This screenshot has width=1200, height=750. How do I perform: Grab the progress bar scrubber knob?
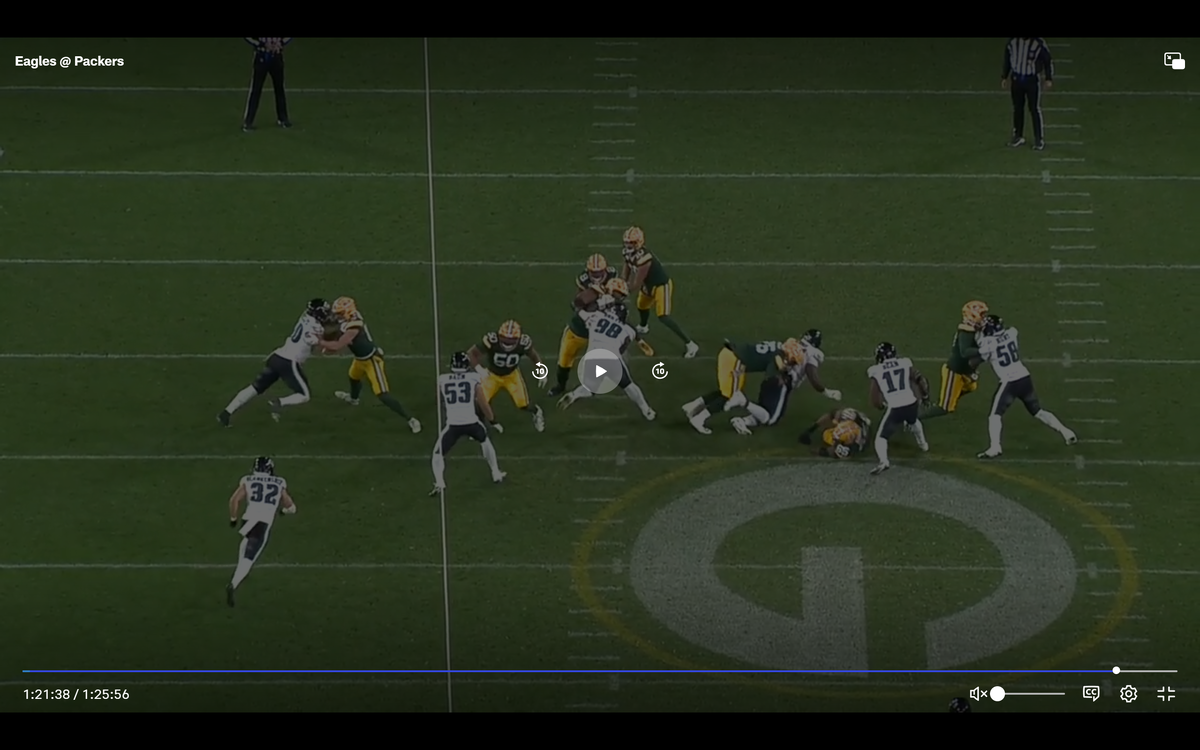pyautogui.click(x=1116, y=671)
